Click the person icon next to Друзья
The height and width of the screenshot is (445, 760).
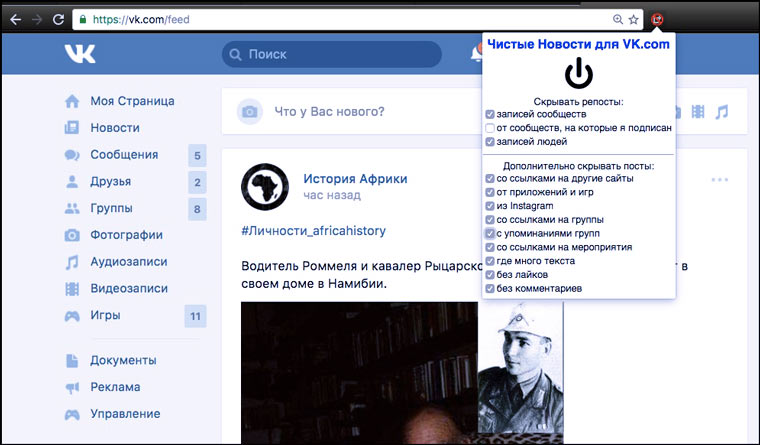[x=72, y=182]
